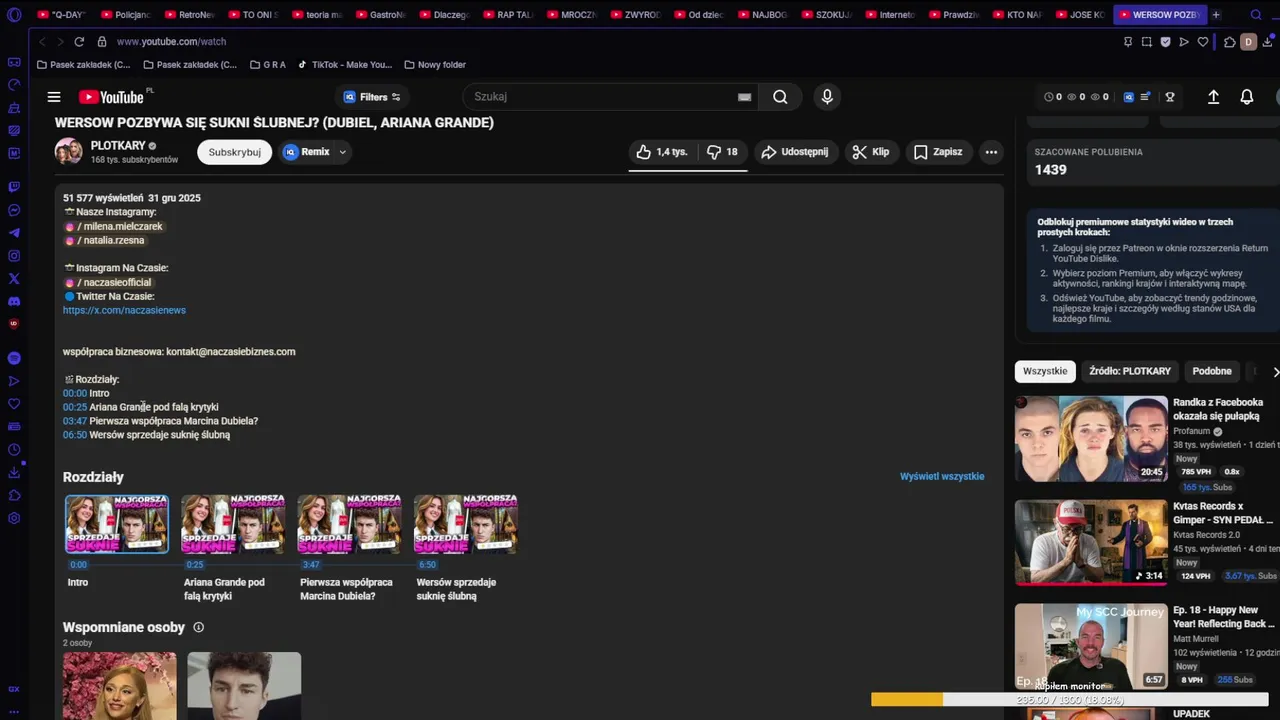Like the video with 1,4 tys.

pyautogui.click(x=662, y=152)
